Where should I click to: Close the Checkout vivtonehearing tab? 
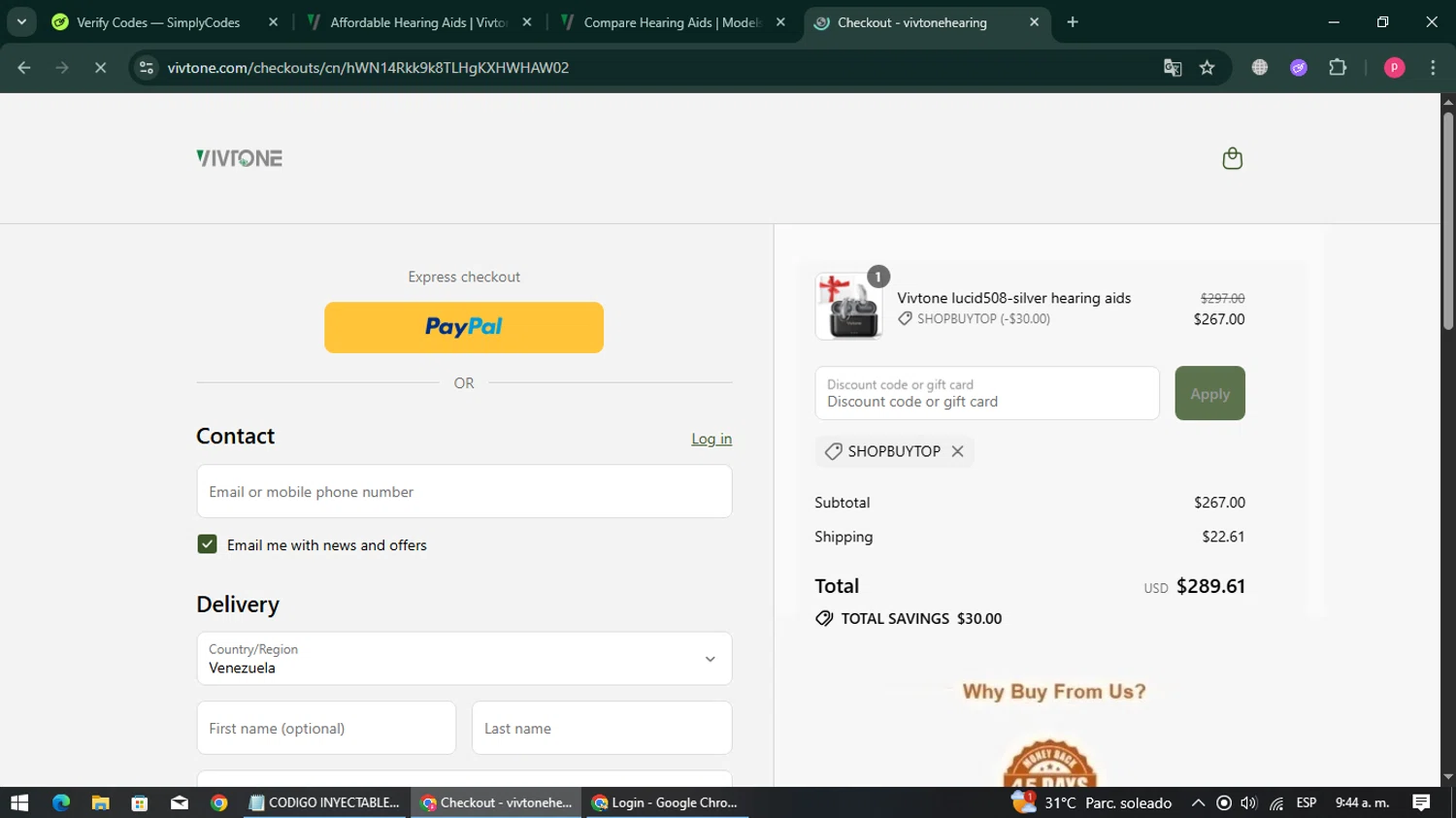[x=1034, y=22]
